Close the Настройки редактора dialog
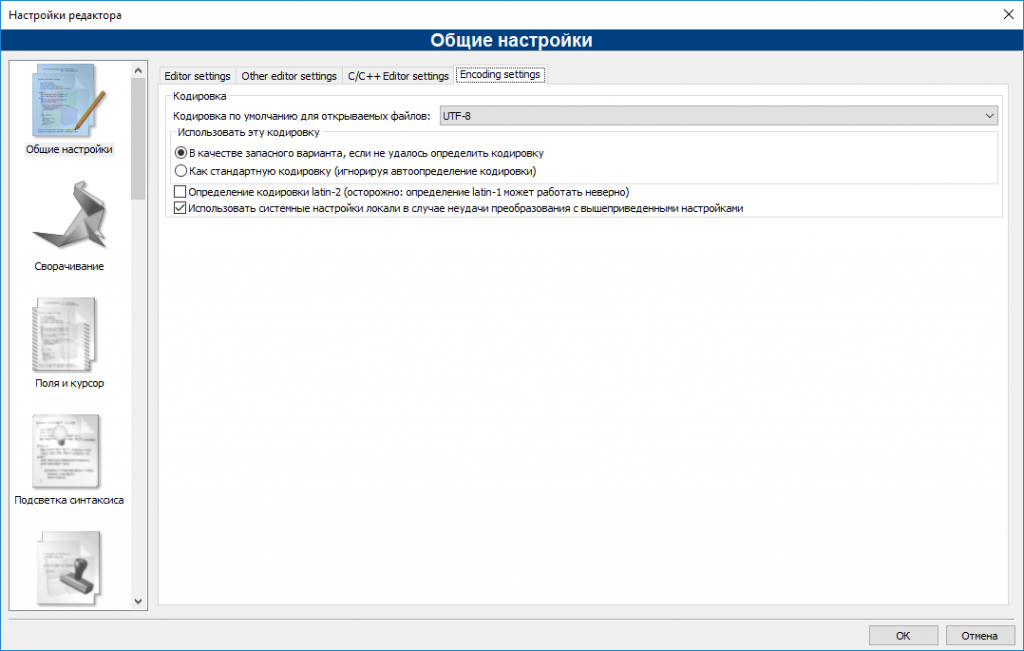This screenshot has height=651, width=1024. click(1007, 14)
